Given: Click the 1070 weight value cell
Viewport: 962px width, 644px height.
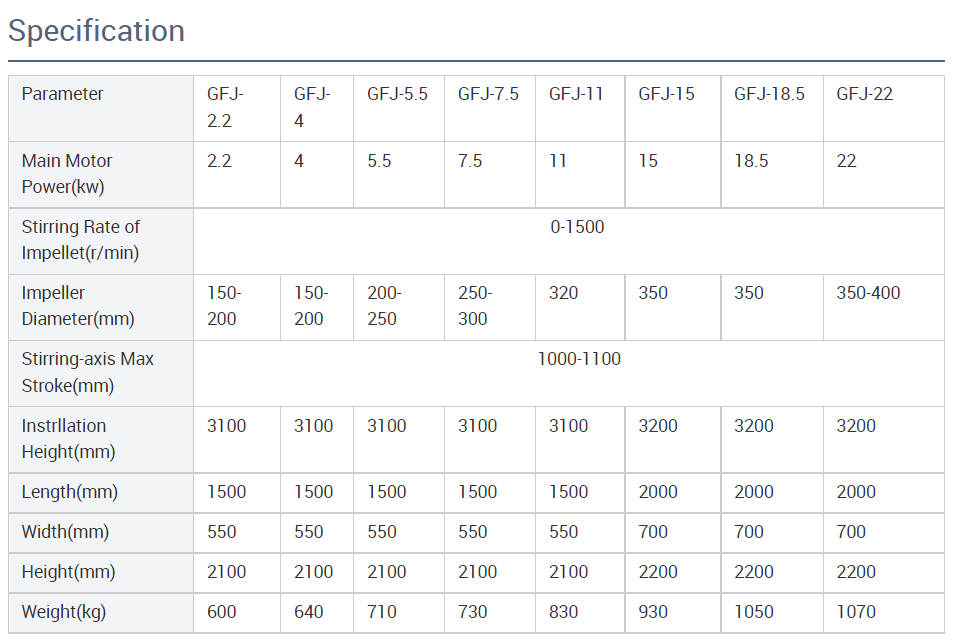Looking at the screenshot, I should pyautogui.click(x=856, y=612).
